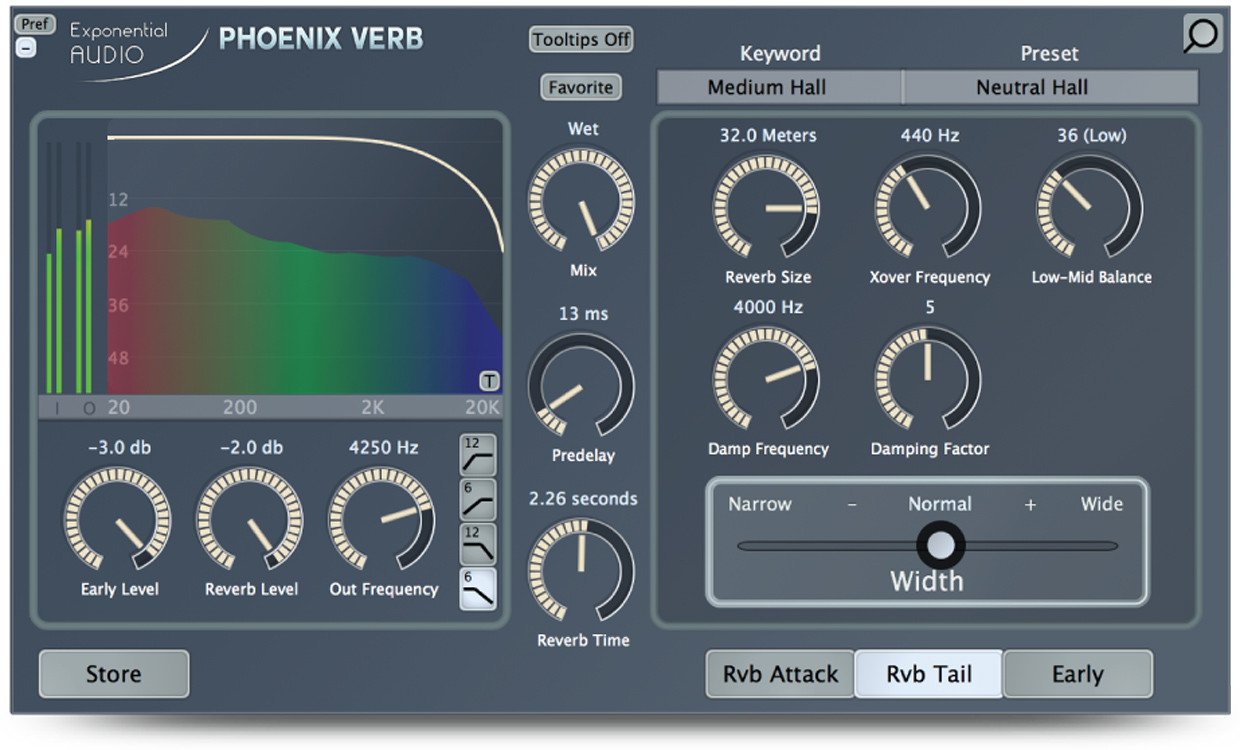1240x750 pixels.
Task: Click the Reverb Level knob
Action: point(249,520)
